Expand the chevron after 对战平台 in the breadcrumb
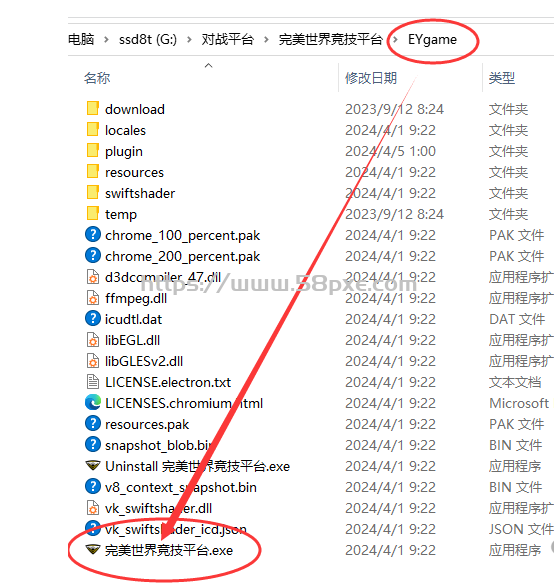Screen dimensions: 554x583 click(x=266, y=39)
